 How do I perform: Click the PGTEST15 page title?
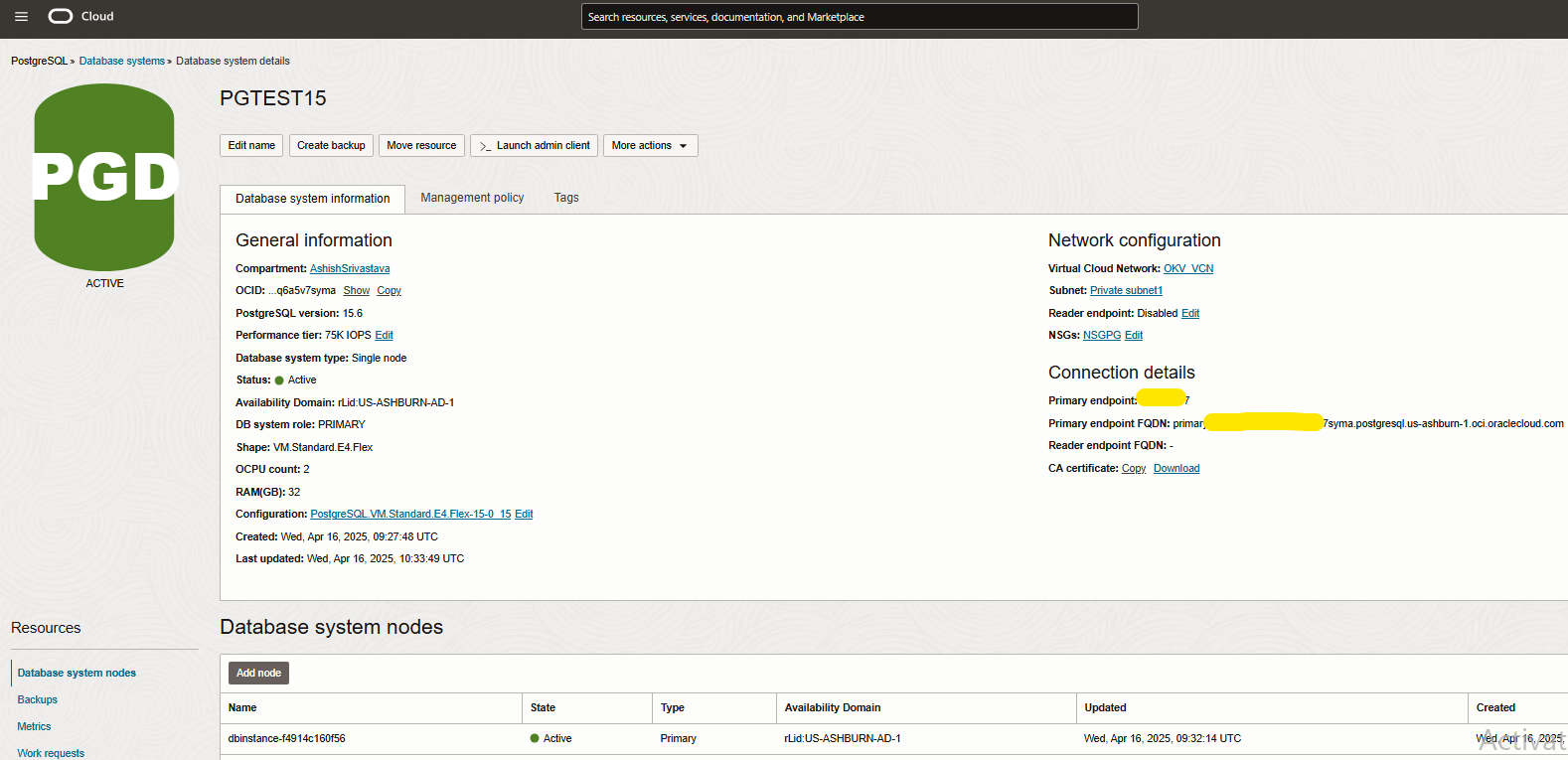tap(273, 97)
